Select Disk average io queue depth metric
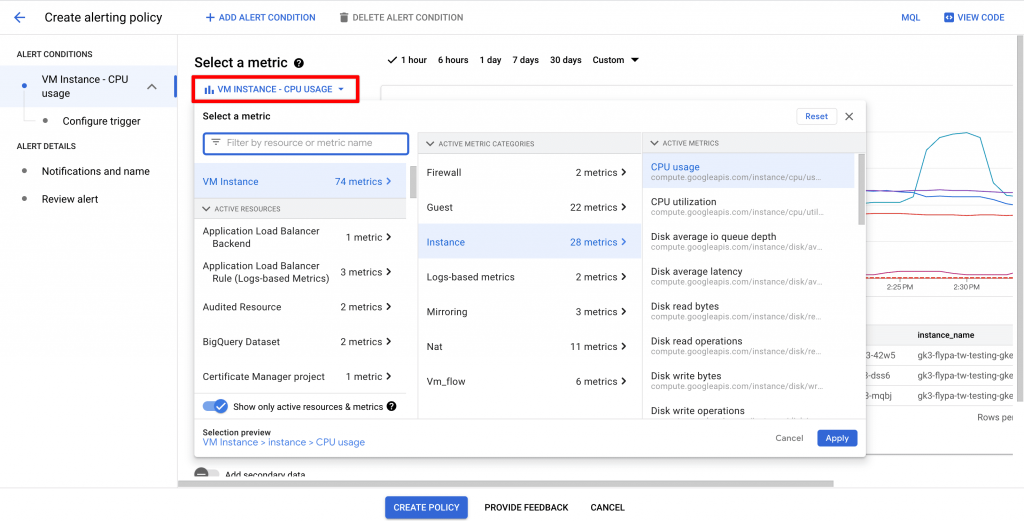Image resolution: width=1024 pixels, height=521 pixels. [x=749, y=241]
